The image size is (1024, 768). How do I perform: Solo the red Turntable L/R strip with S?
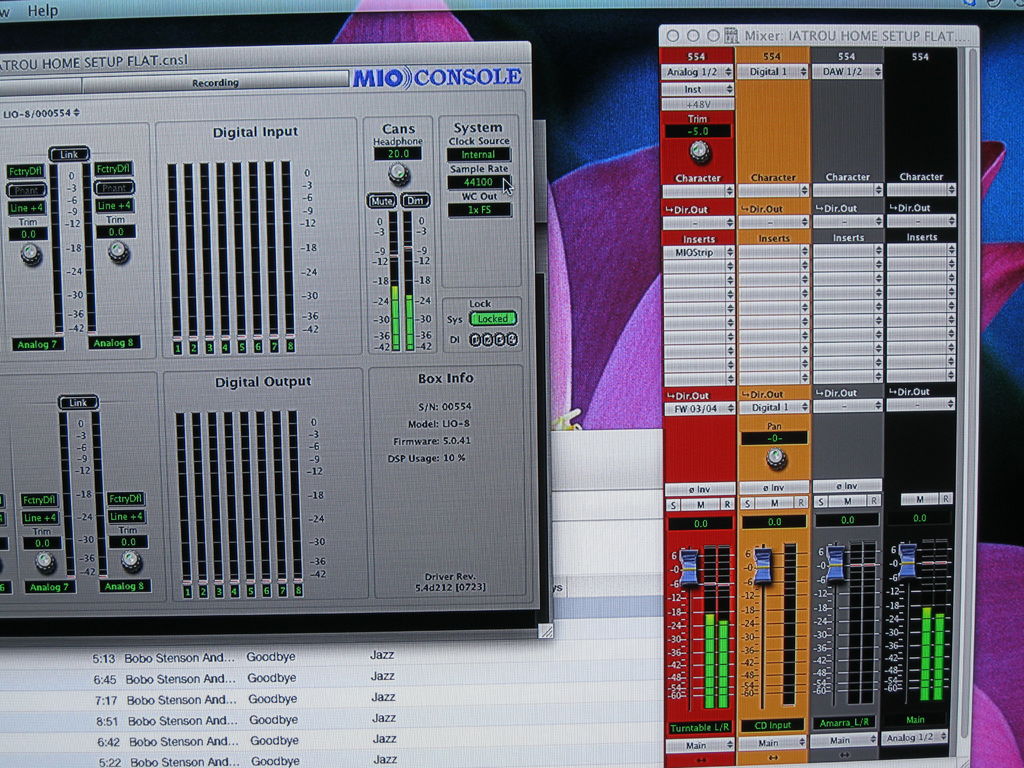point(673,505)
